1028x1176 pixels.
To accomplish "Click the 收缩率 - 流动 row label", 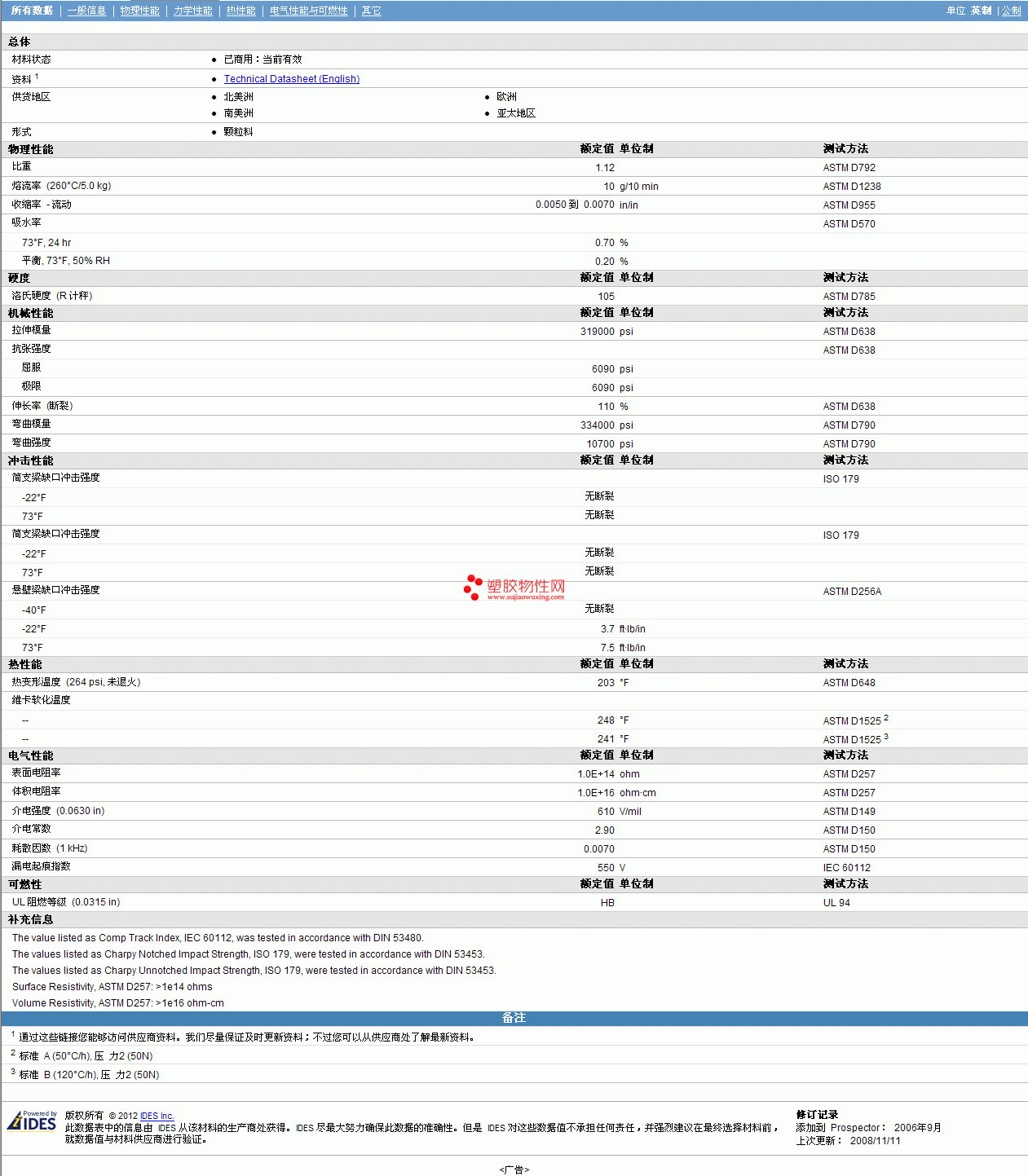I will [x=42, y=205].
